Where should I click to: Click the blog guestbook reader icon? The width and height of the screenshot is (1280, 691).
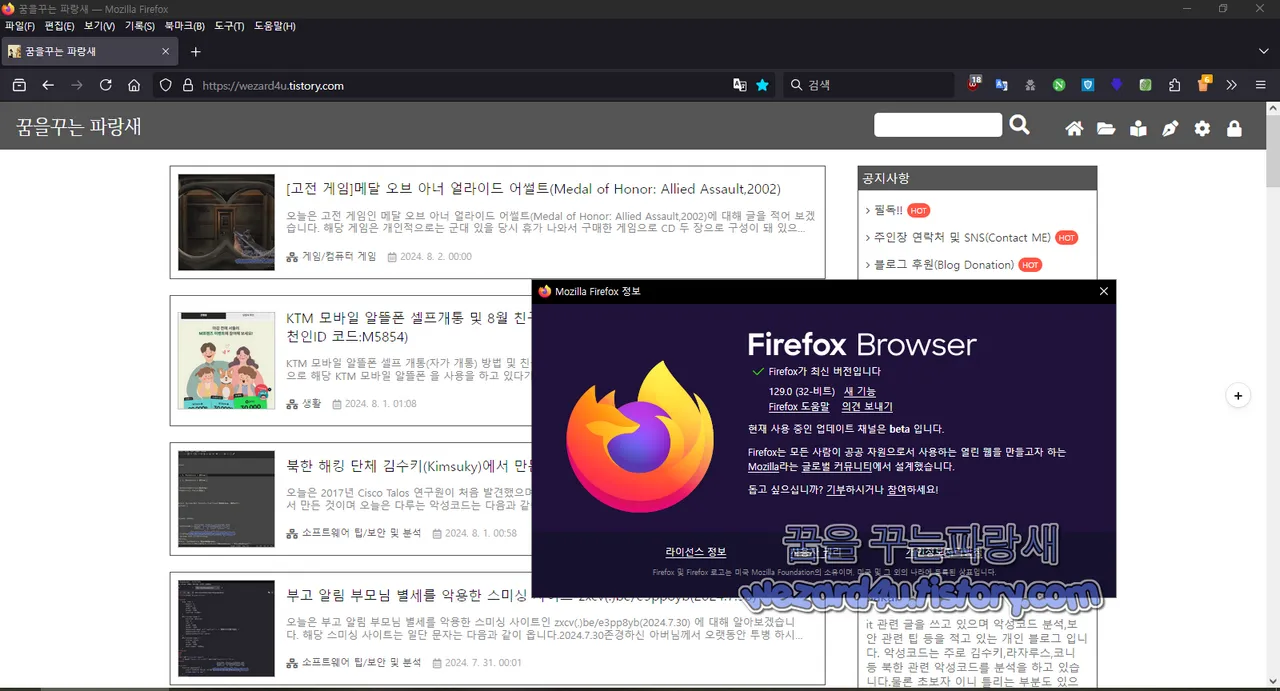pos(1138,129)
